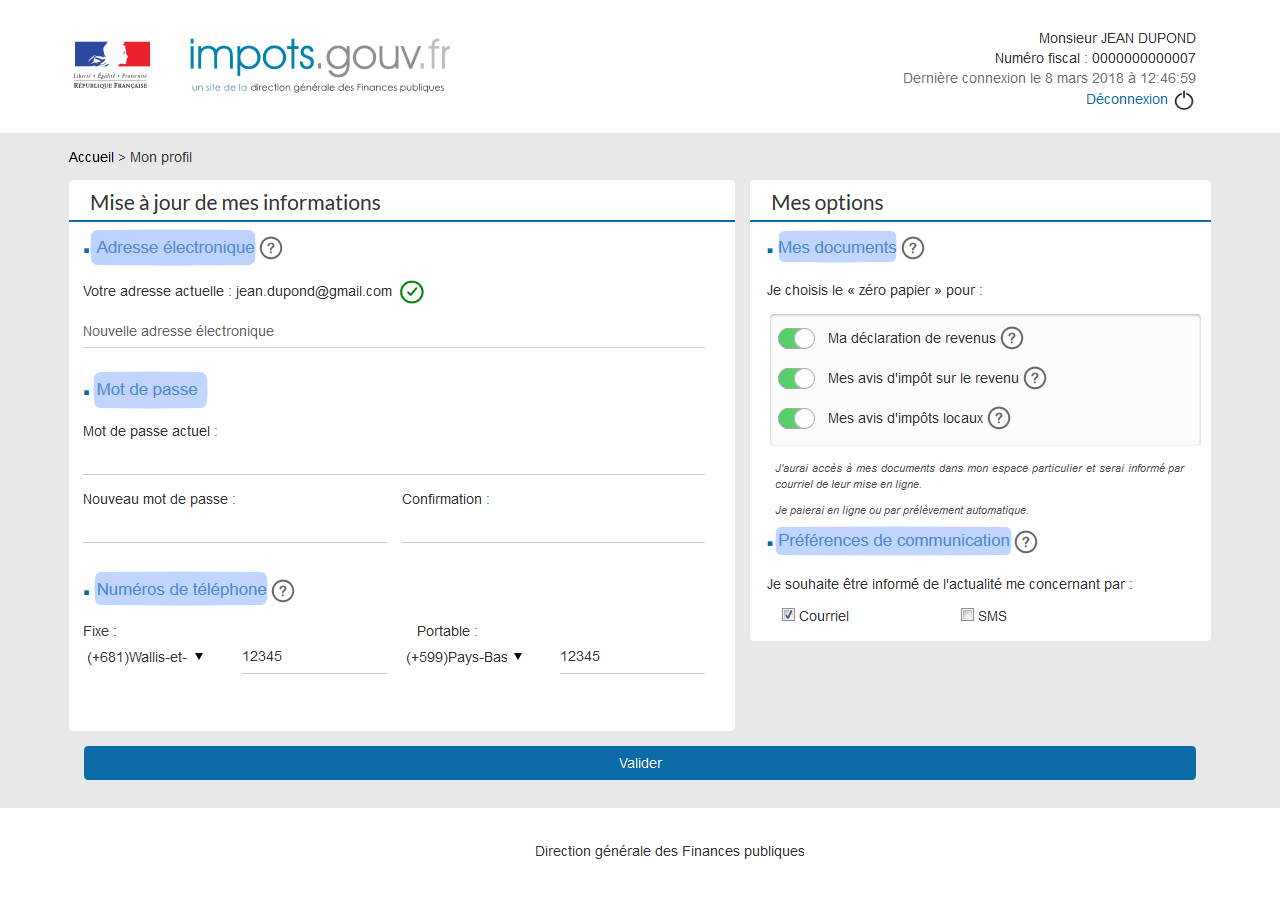The image size is (1280, 897).
Task: Click the République Française logo
Action: 112,65
